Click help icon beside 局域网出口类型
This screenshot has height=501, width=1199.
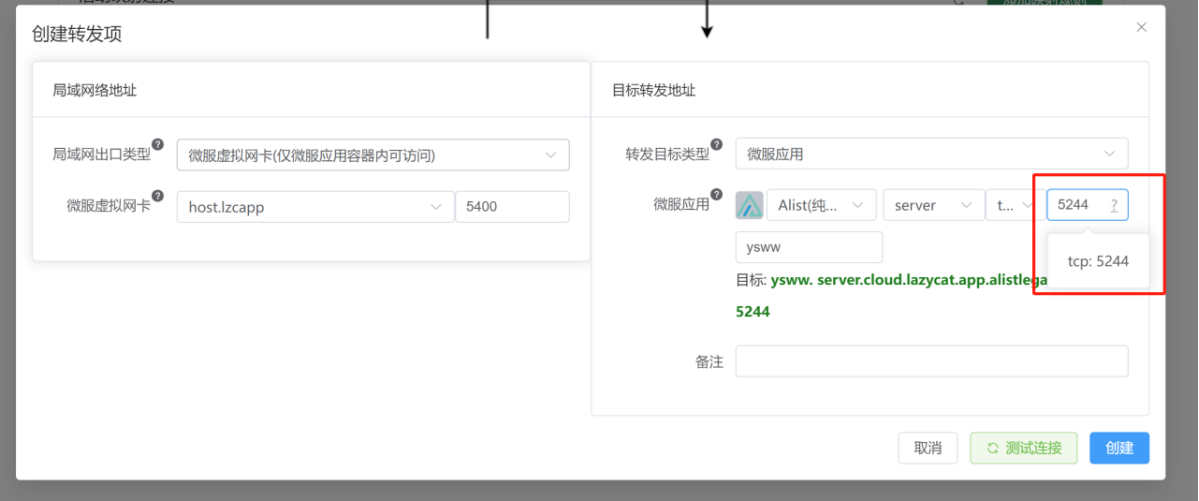(158, 145)
